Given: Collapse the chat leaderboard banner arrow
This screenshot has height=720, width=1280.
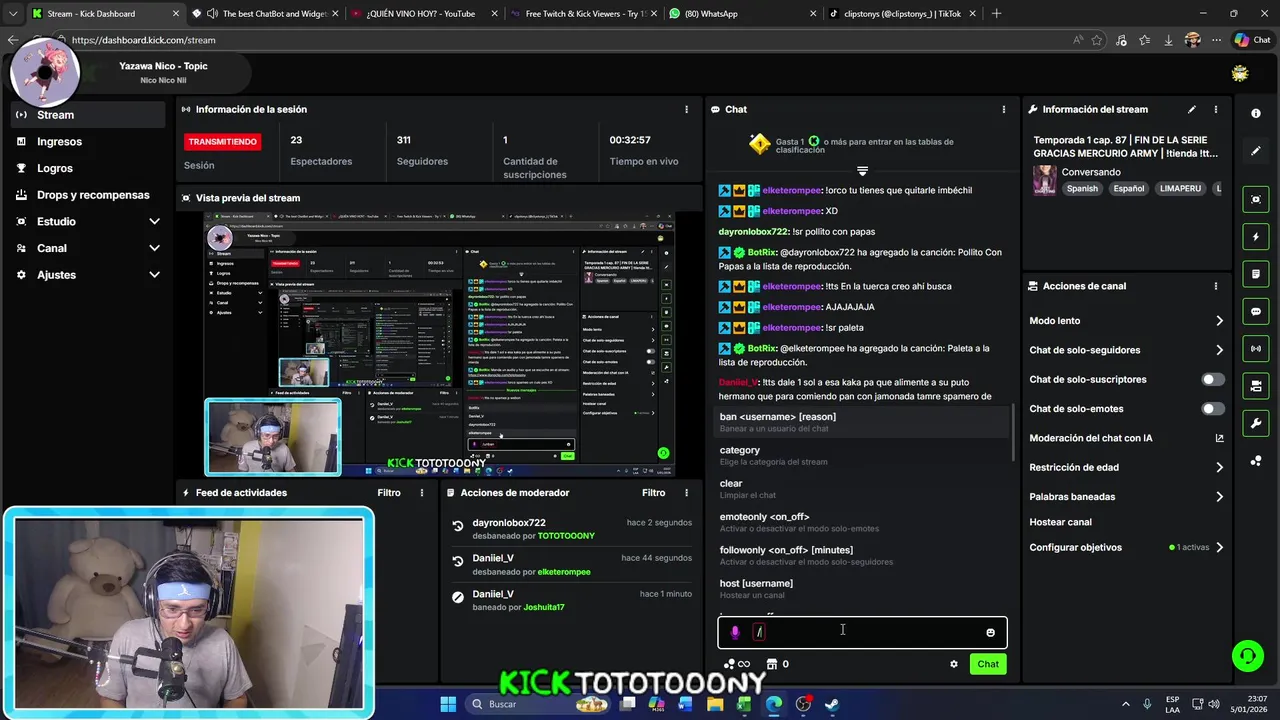Looking at the screenshot, I should [x=862, y=171].
